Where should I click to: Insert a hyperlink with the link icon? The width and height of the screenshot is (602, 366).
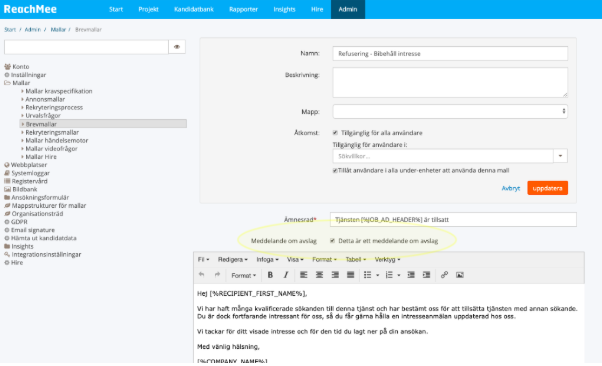(x=444, y=275)
